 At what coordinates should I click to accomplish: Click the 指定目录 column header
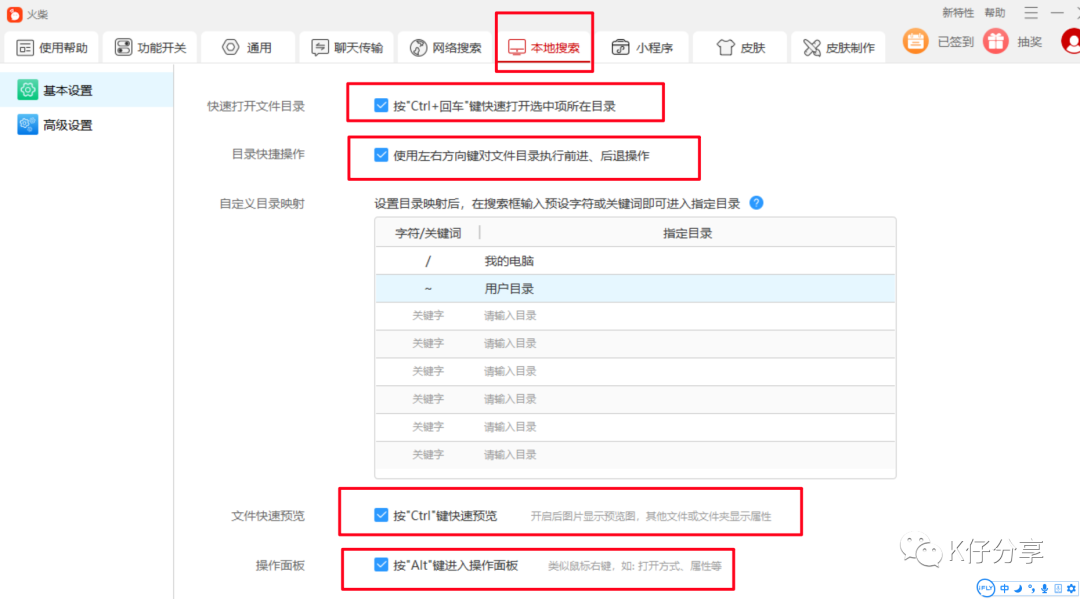687,233
